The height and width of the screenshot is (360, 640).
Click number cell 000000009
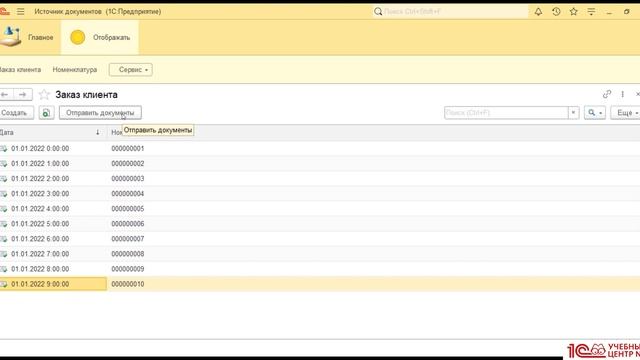pyautogui.click(x=128, y=269)
